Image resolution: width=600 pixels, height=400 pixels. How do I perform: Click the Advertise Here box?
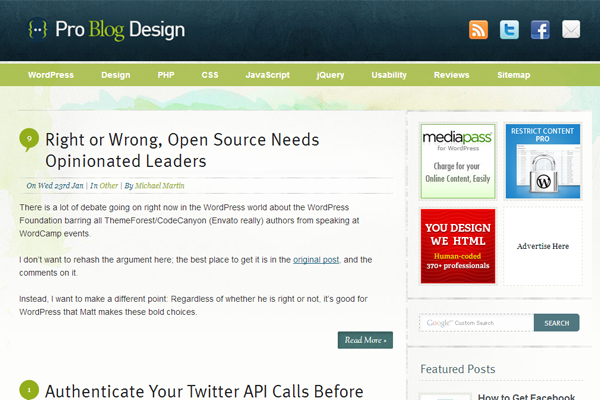pos(543,246)
